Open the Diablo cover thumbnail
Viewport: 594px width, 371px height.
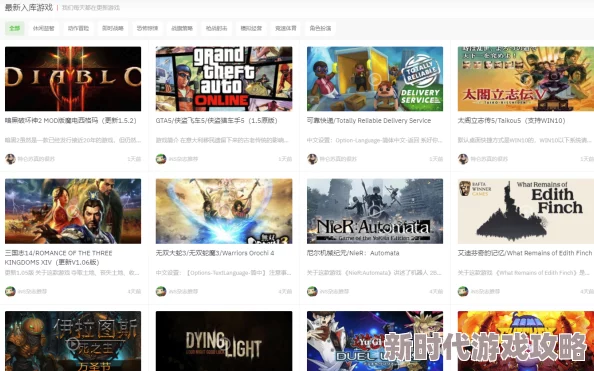pos(73,79)
